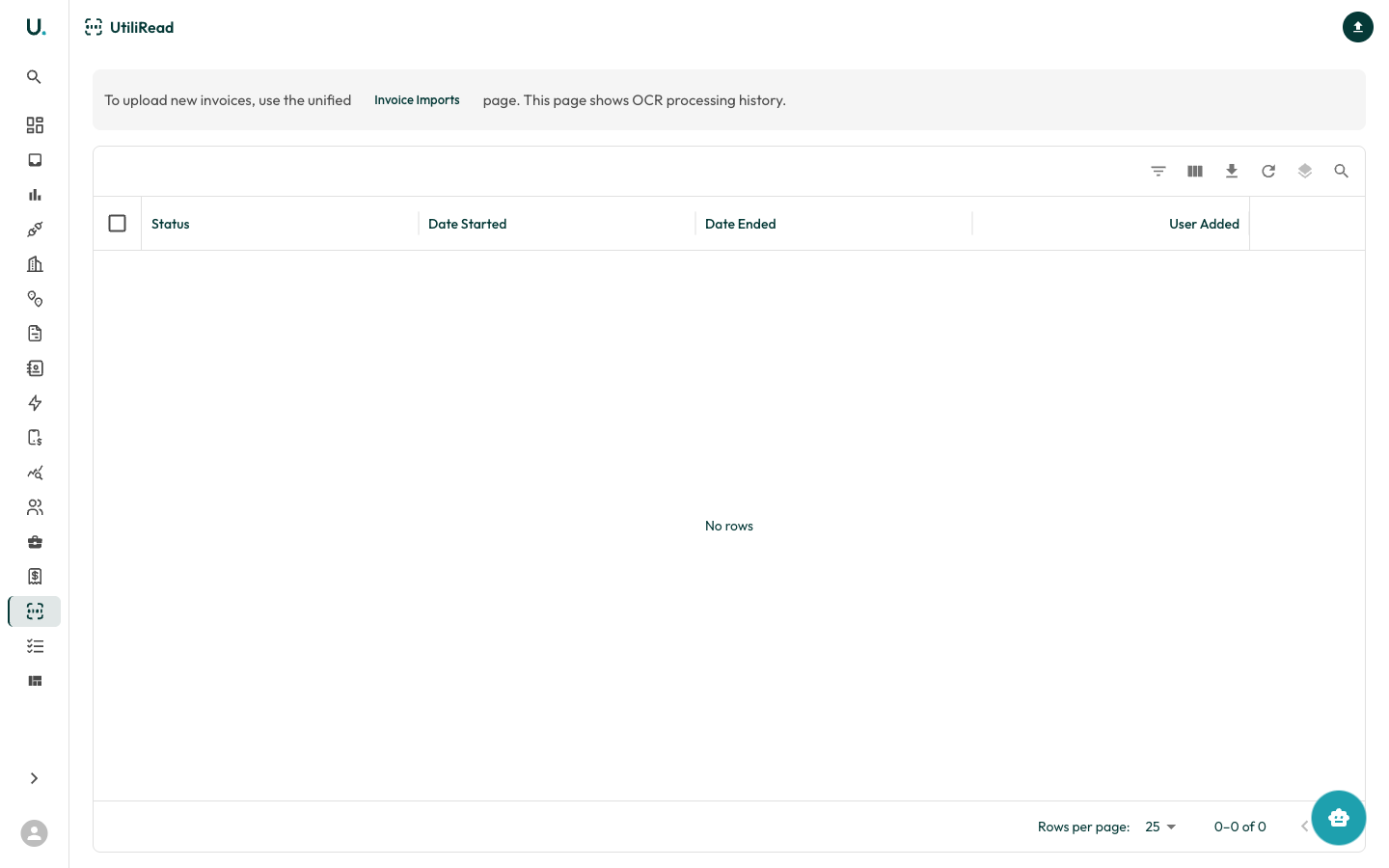Open the inbox tray icon in sidebar
This screenshot has height=868, width=1389.
point(35,160)
